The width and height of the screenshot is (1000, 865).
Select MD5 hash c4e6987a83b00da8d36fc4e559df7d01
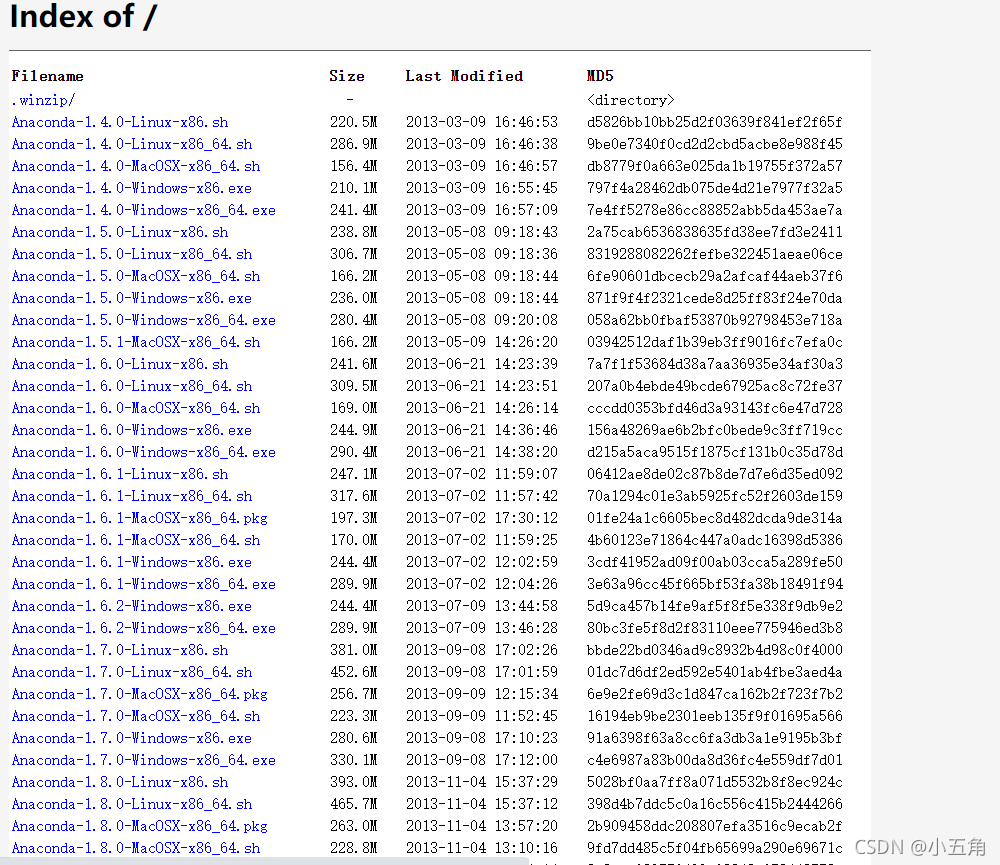click(x=715, y=760)
